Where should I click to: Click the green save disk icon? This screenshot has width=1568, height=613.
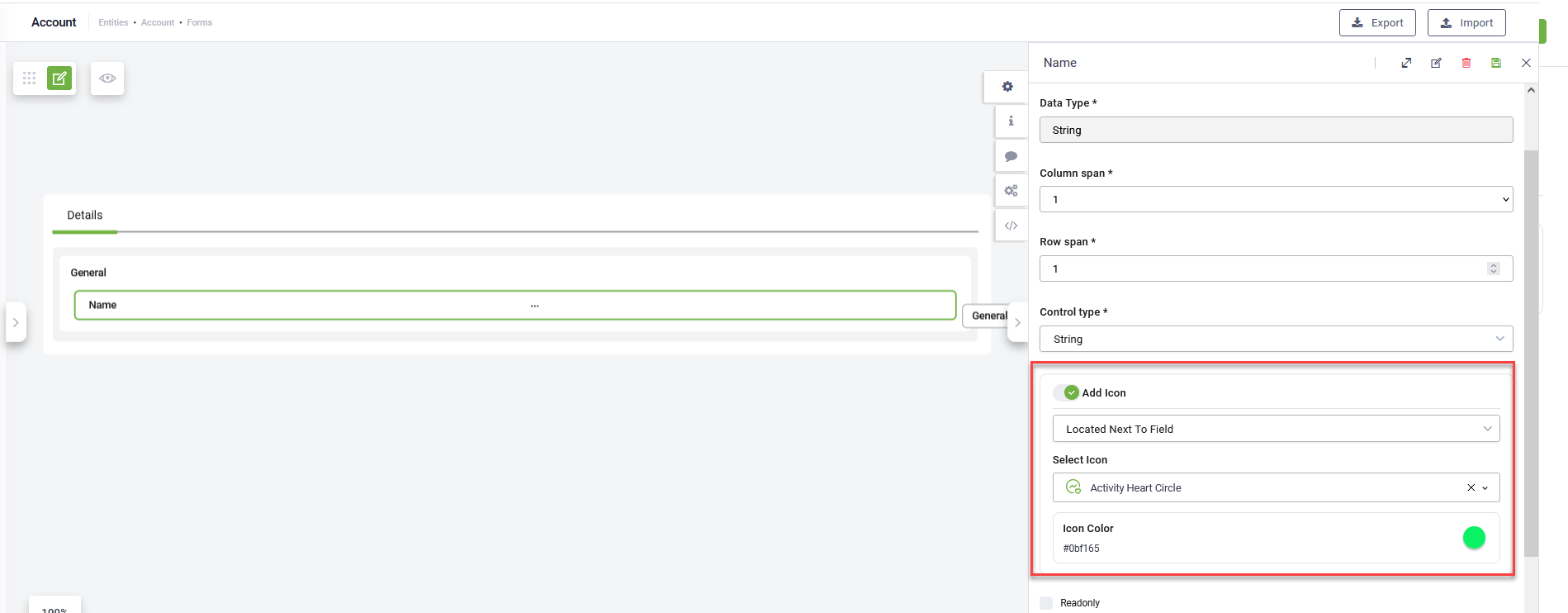pyautogui.click(x=1496, y=63)
